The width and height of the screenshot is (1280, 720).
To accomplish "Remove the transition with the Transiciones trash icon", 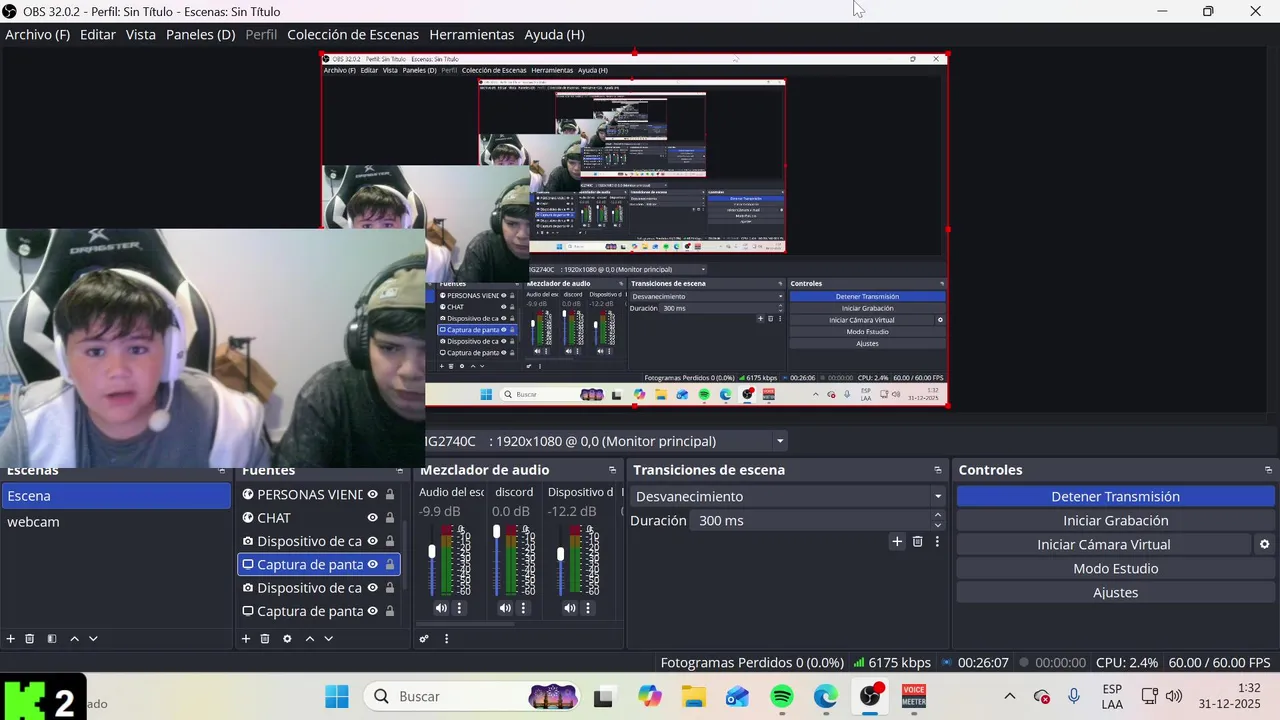I will [x=917, y=542].
